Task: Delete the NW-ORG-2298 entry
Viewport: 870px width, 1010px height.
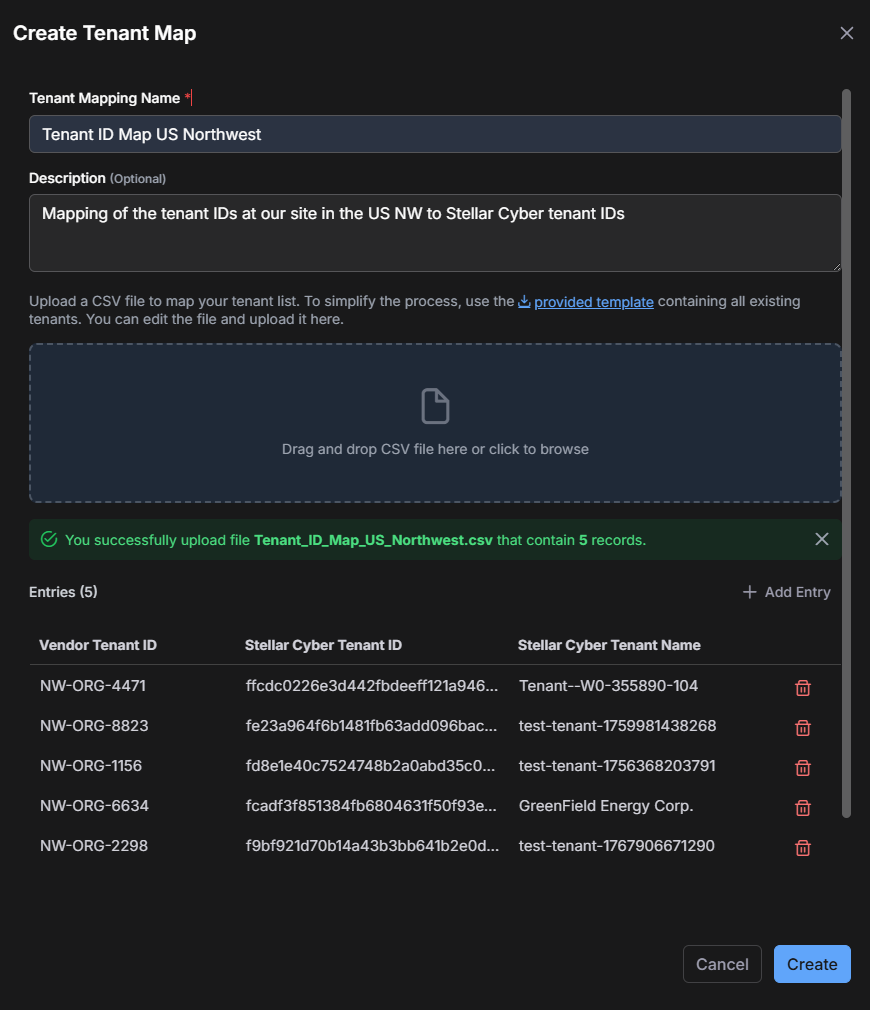Action: pos(802,847)
